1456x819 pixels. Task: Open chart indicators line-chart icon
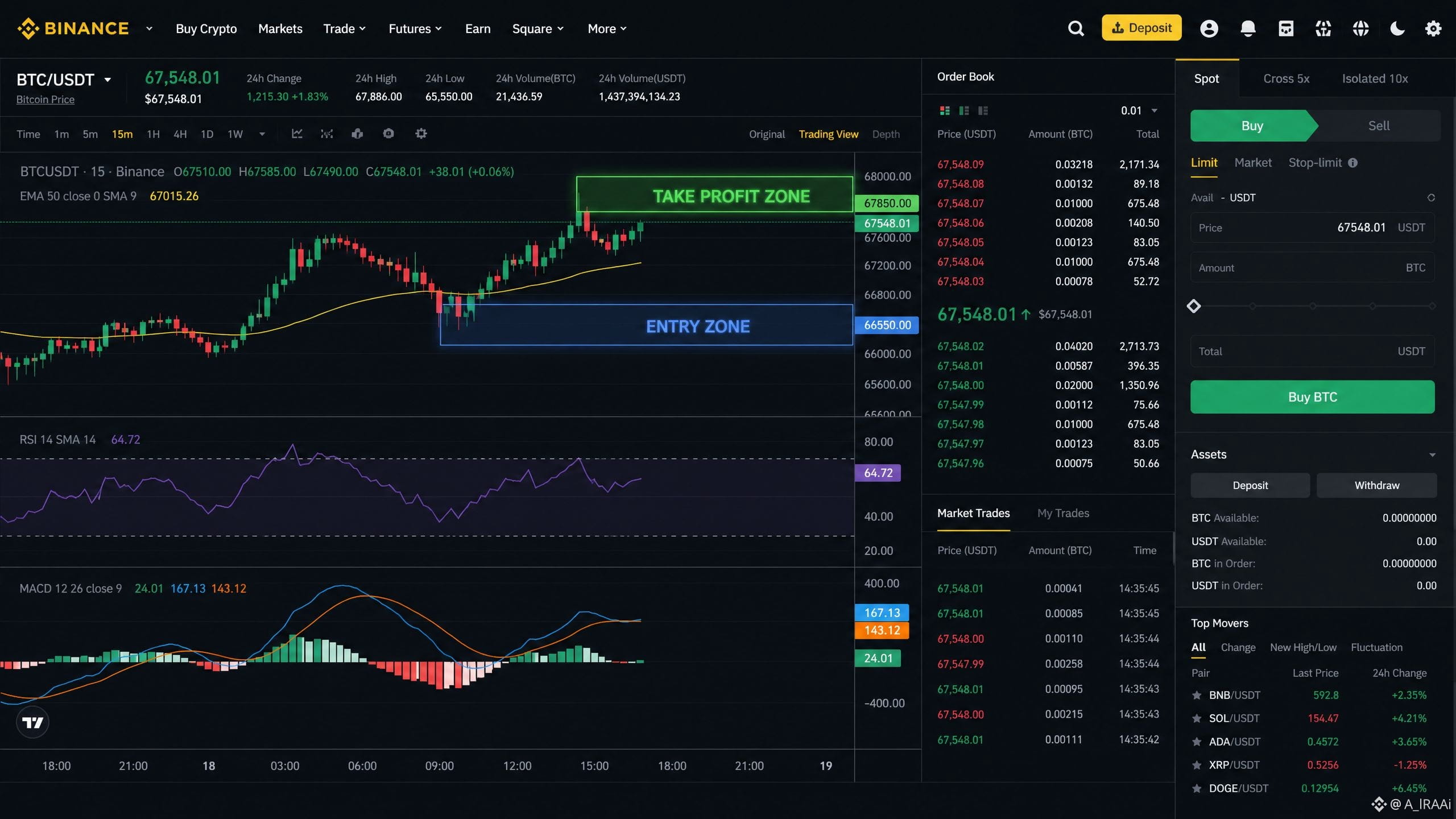coord(297,134)
